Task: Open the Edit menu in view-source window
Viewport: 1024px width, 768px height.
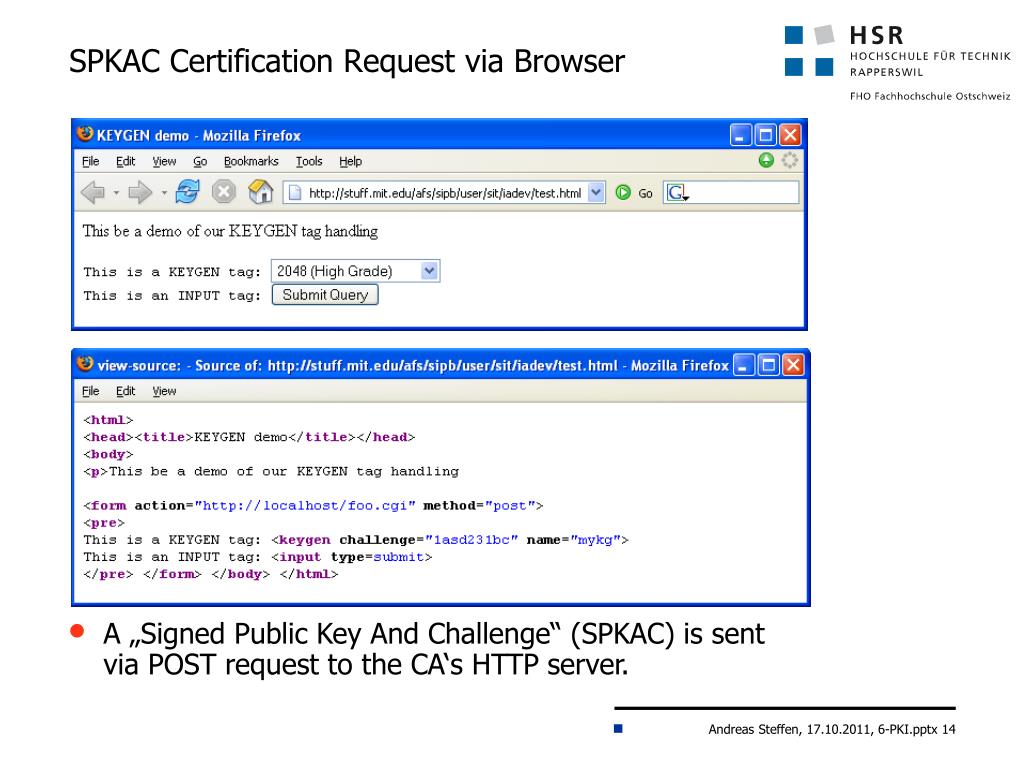Action: coord(125,391)
